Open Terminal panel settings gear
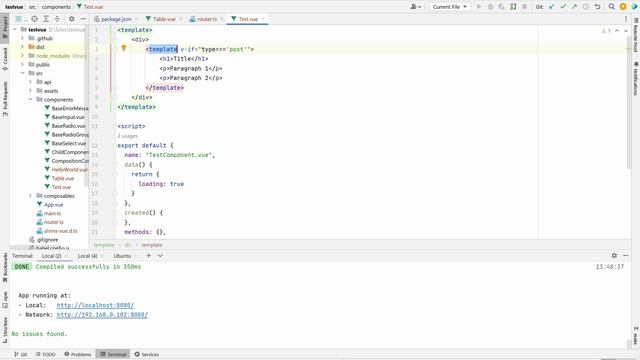640x360 pixels. click(614, 256)
